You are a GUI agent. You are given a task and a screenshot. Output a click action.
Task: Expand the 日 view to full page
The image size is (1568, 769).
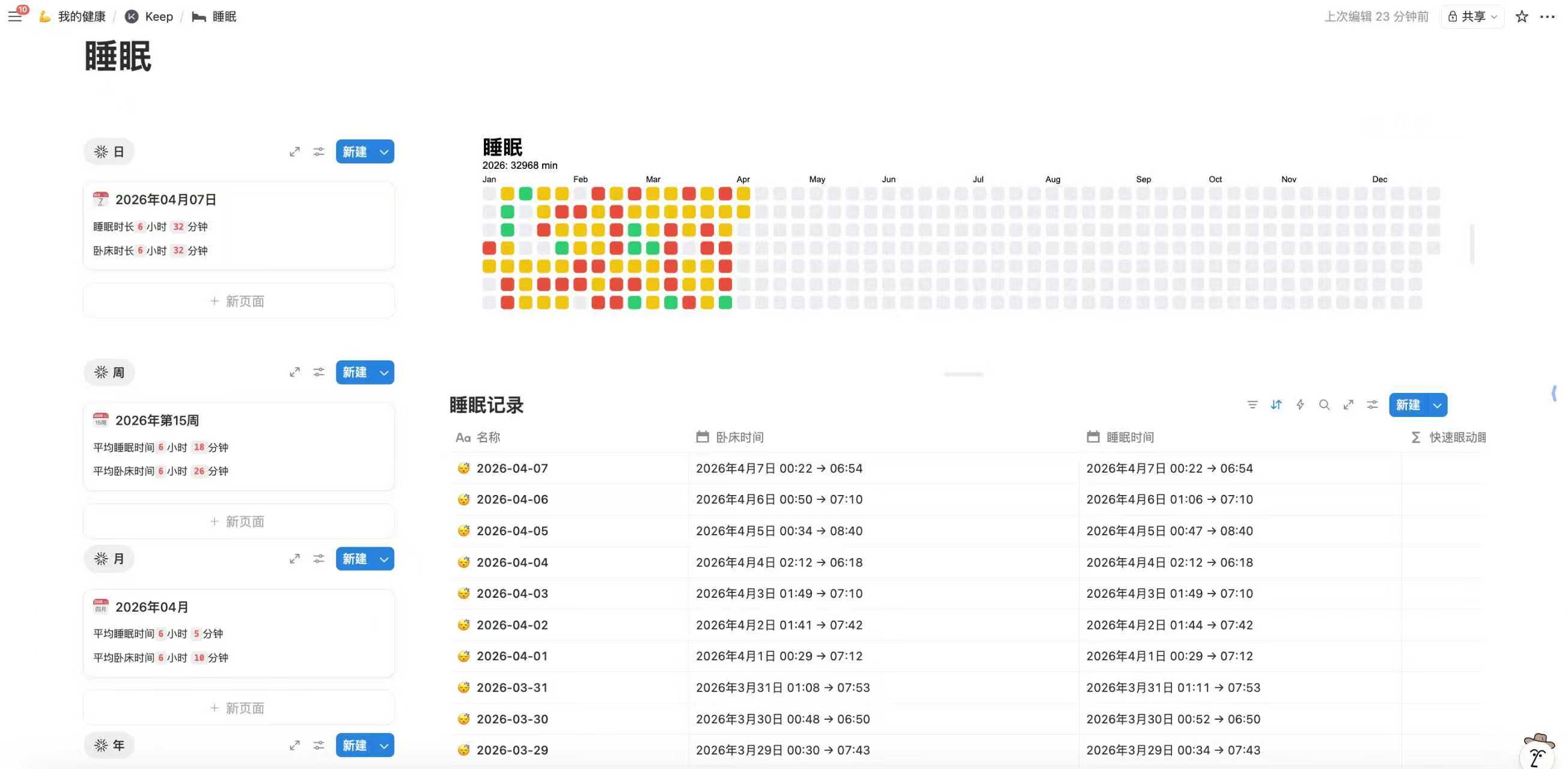[x=294, y=151]
